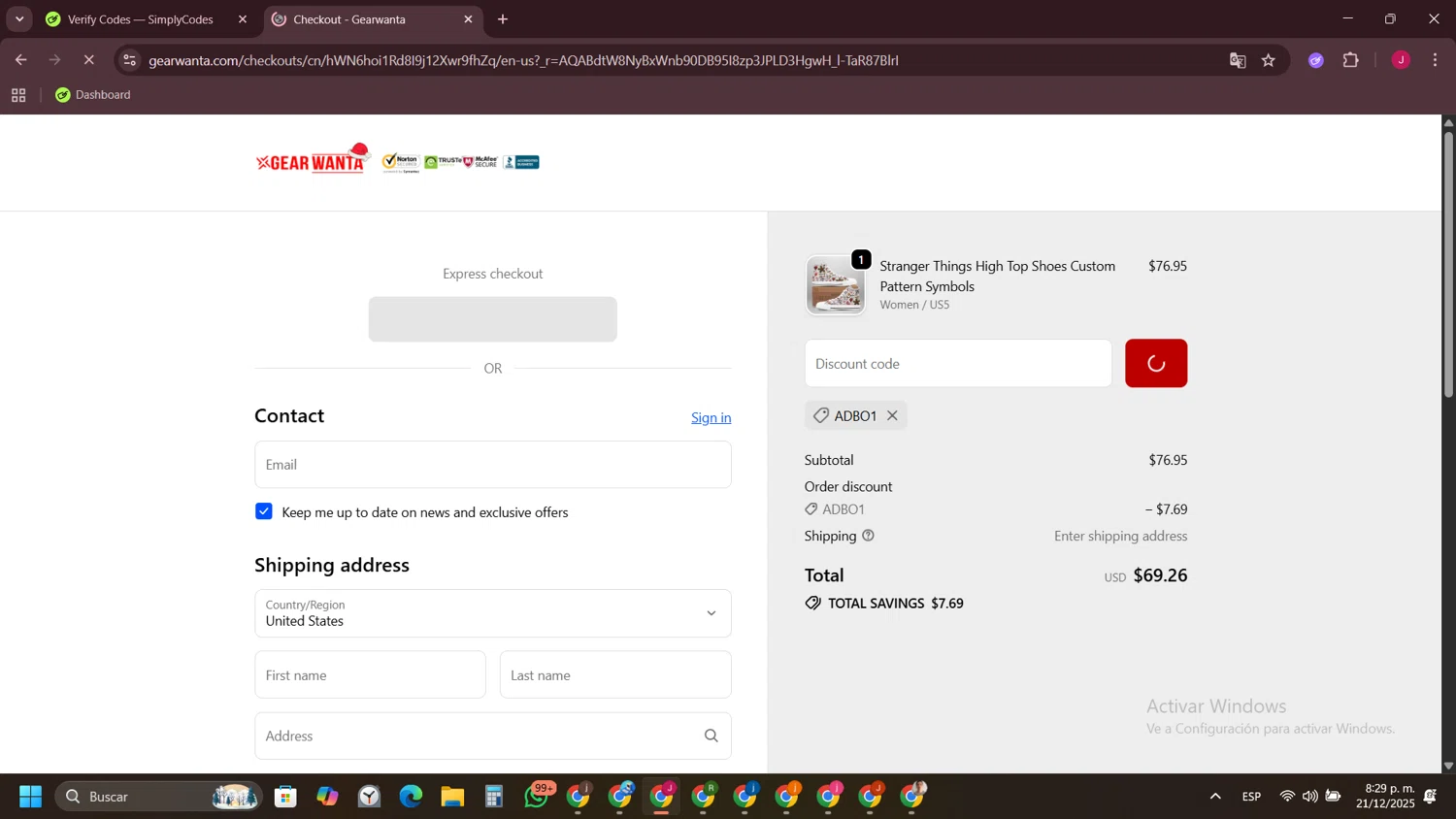This screenshot has height=819, width=1456.
Task: Go back to previous page
Action: pos(20,60)
